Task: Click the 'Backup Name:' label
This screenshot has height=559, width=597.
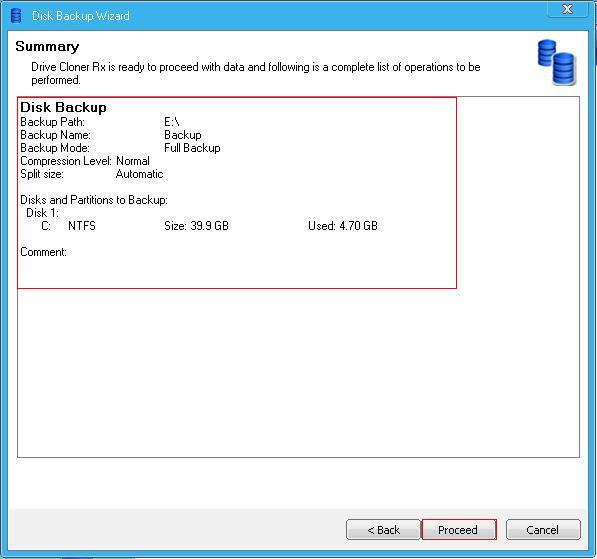Action: coord(55,135)
